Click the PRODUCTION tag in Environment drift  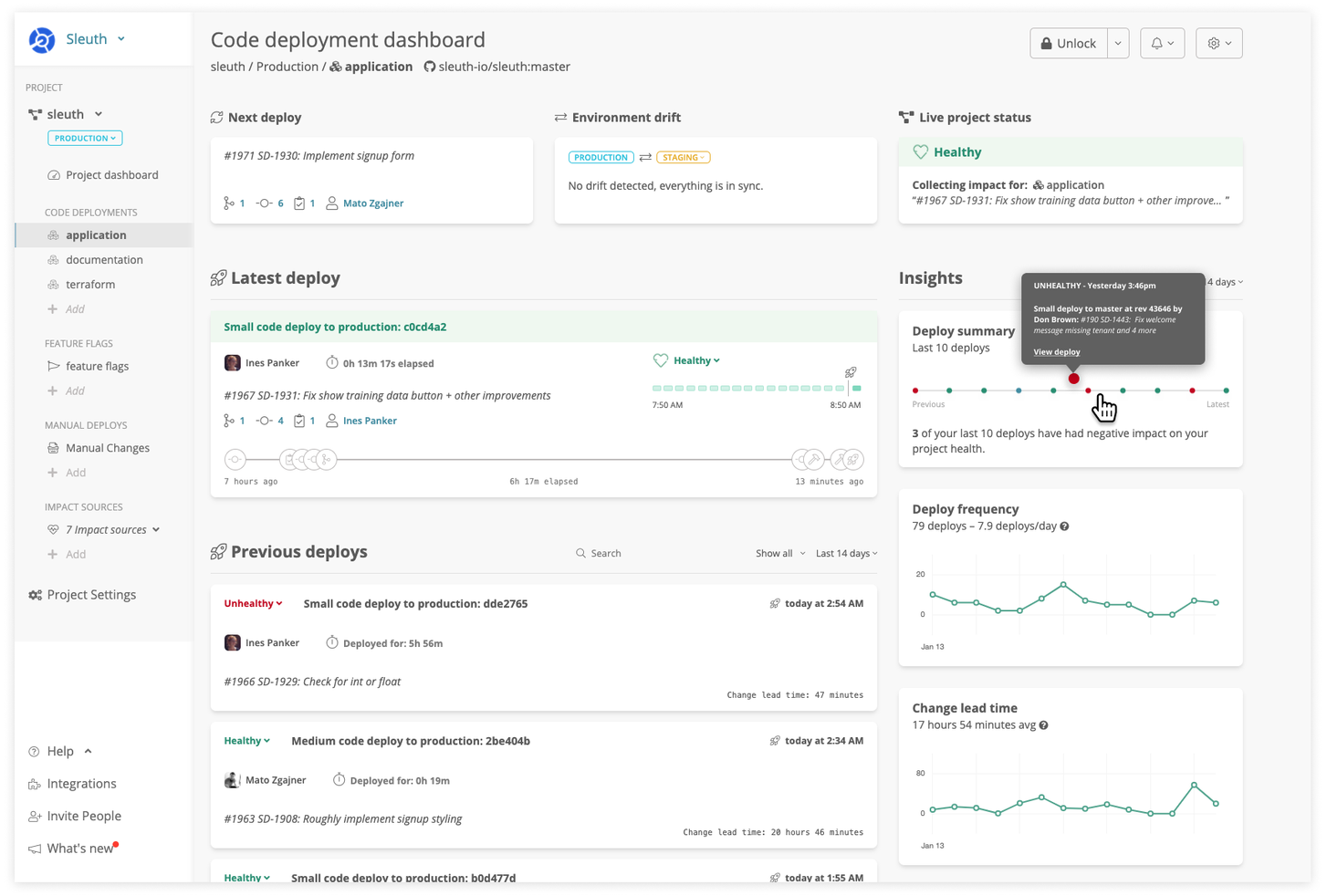click(x=601, y=157)
